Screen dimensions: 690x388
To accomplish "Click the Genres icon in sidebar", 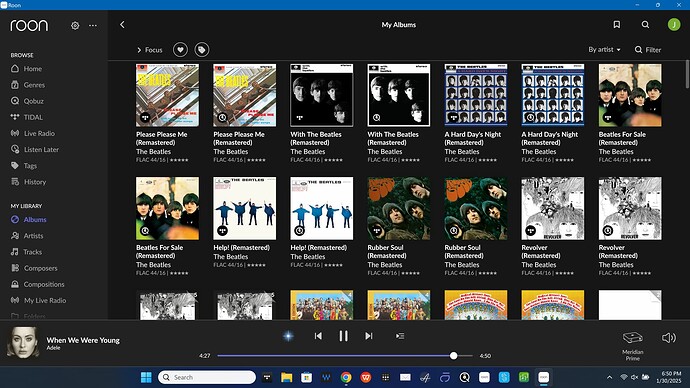I will pos(15,85).
